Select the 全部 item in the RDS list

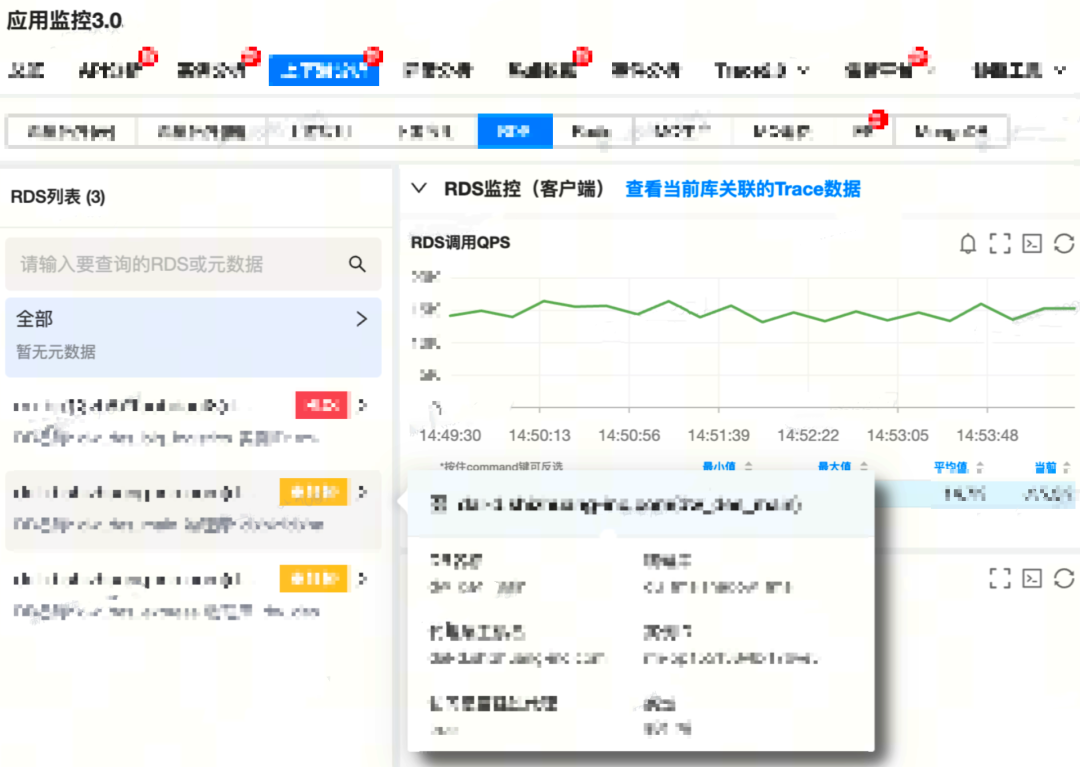pos(193,337)
